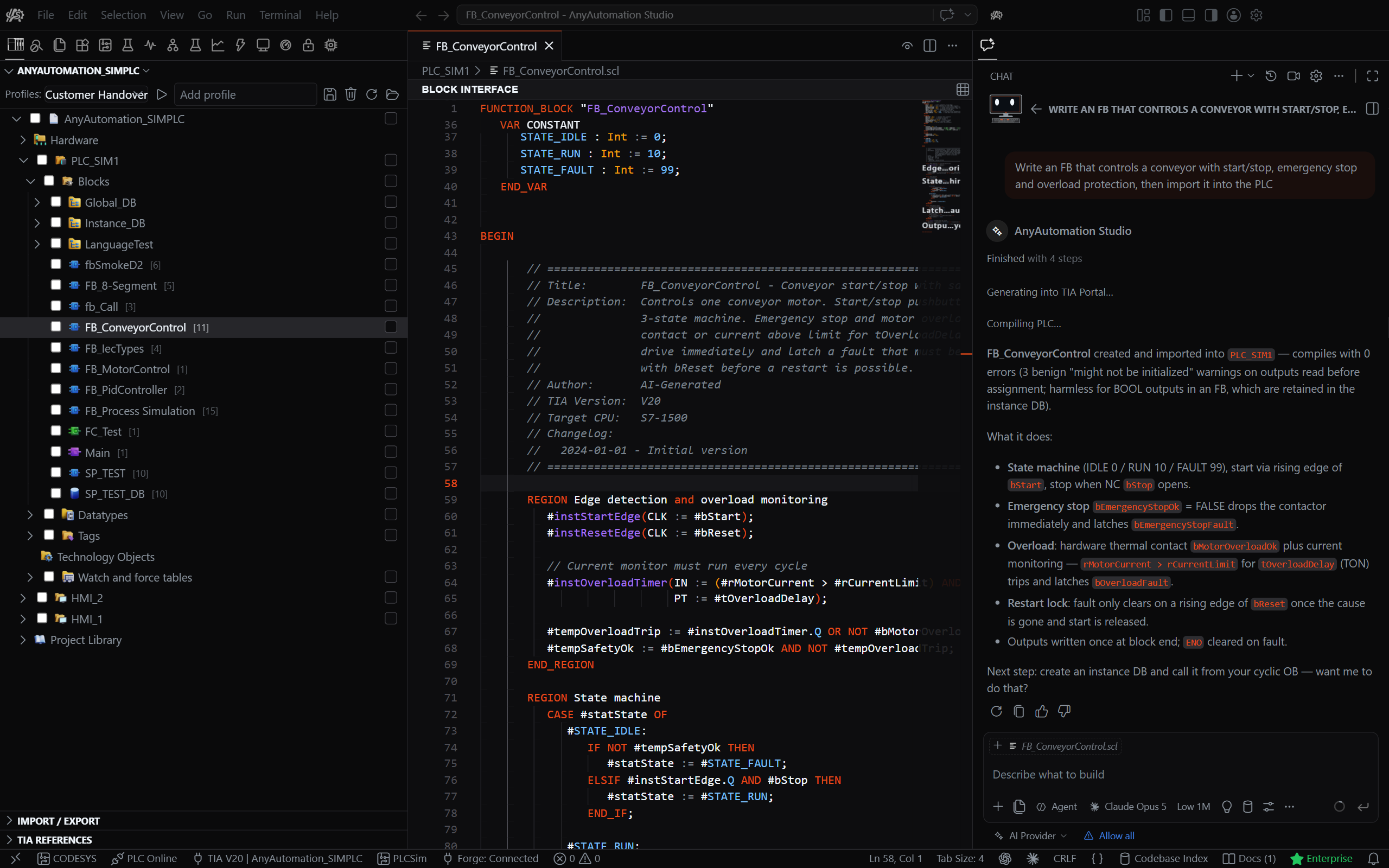
Task: Open the File menu
Action: (46, 15)
